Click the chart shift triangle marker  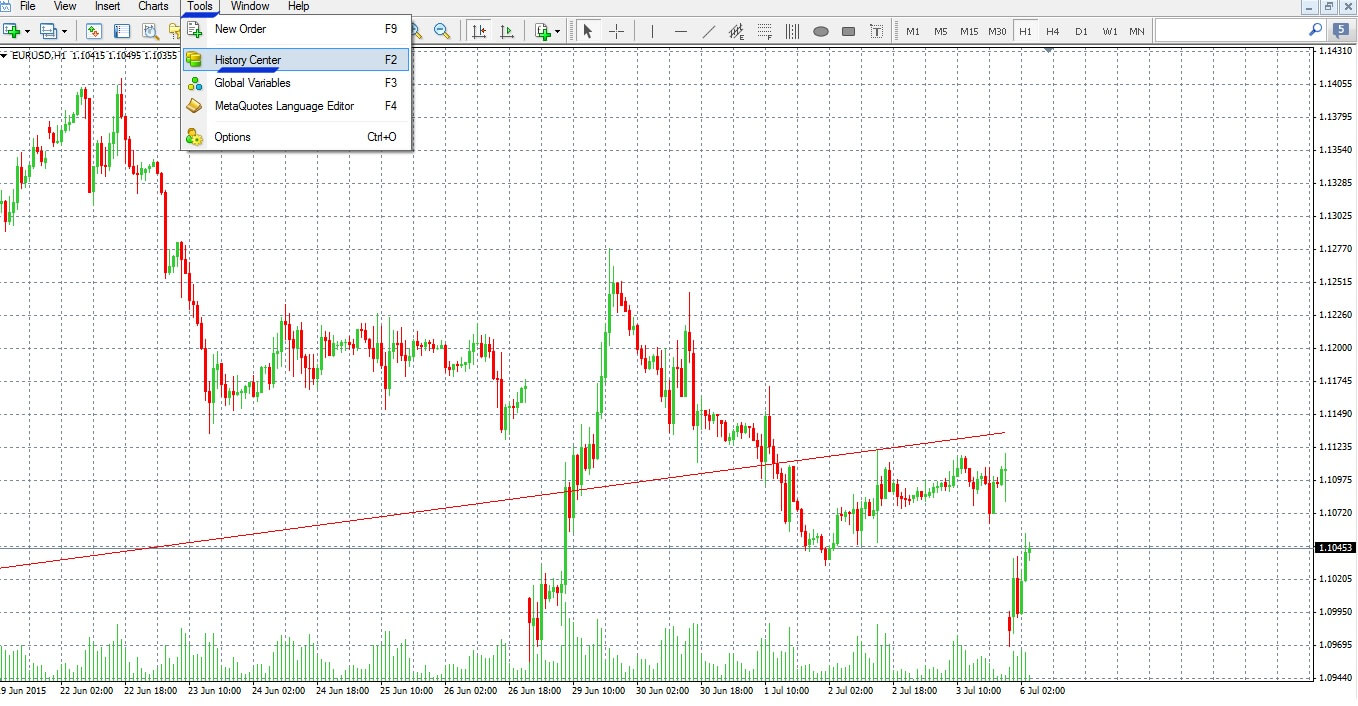pos(1048,50)
